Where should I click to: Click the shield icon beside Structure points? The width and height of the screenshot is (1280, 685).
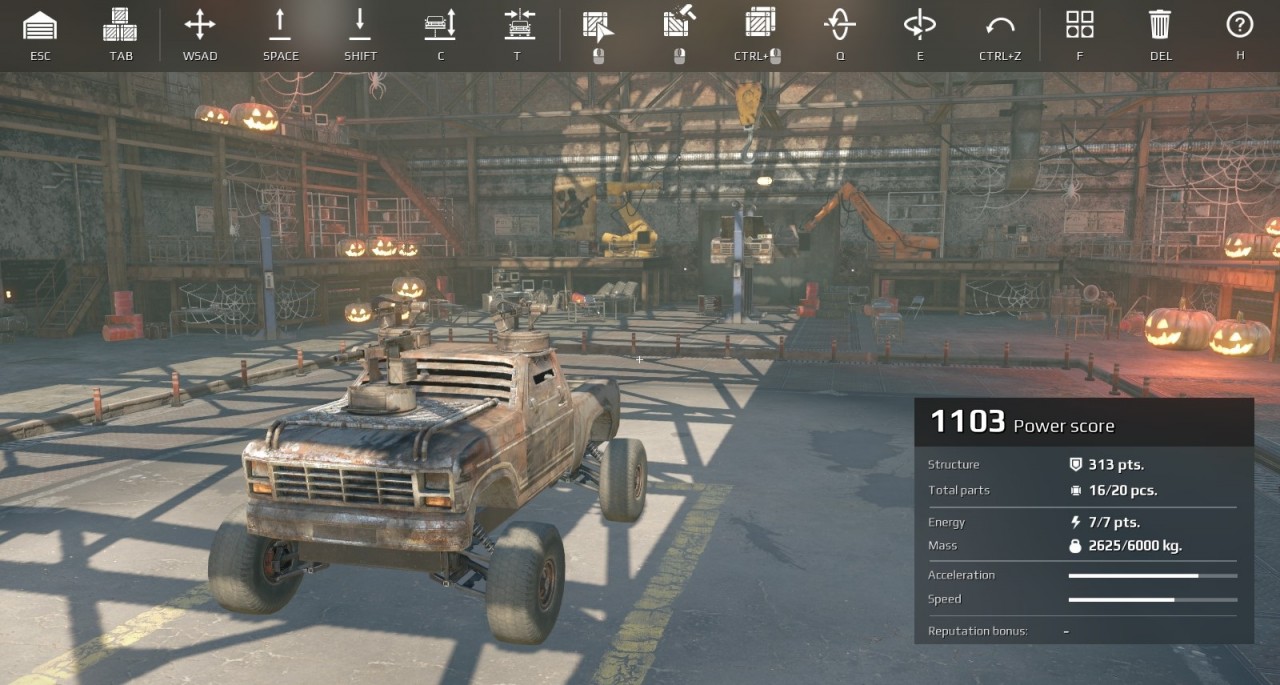point(1075,465)
